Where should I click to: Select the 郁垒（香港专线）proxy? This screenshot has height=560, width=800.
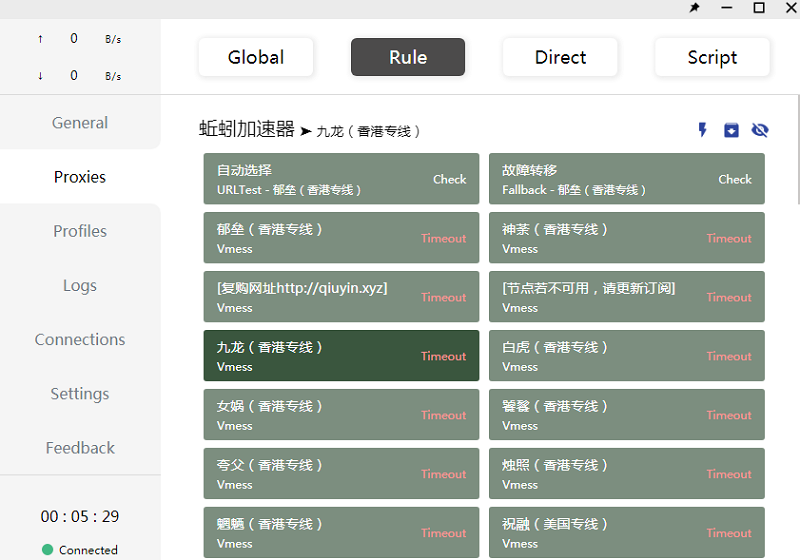(341, 238)
